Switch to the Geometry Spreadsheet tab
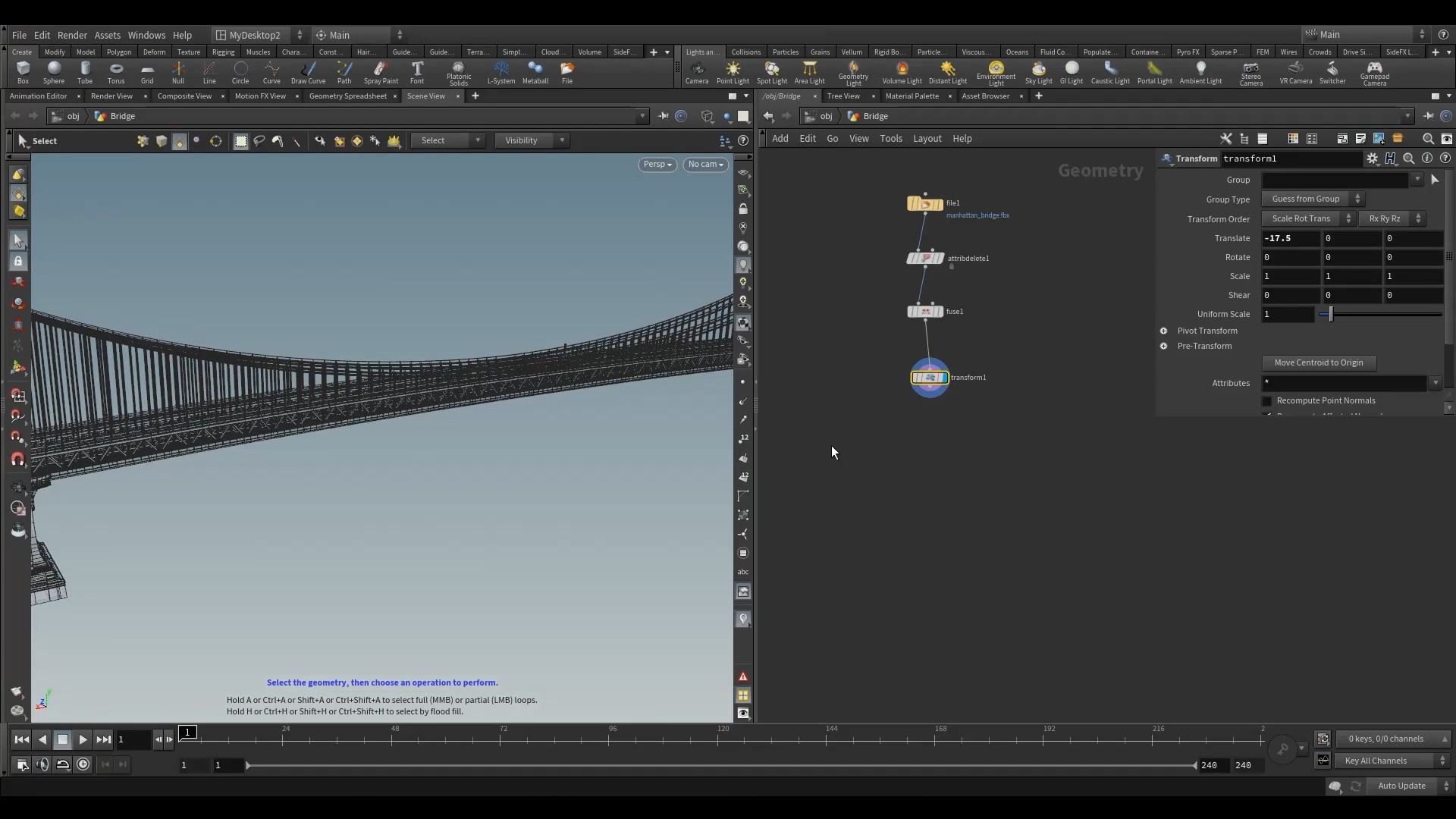This screenshot has height=819, width=1456. point(347,96)
